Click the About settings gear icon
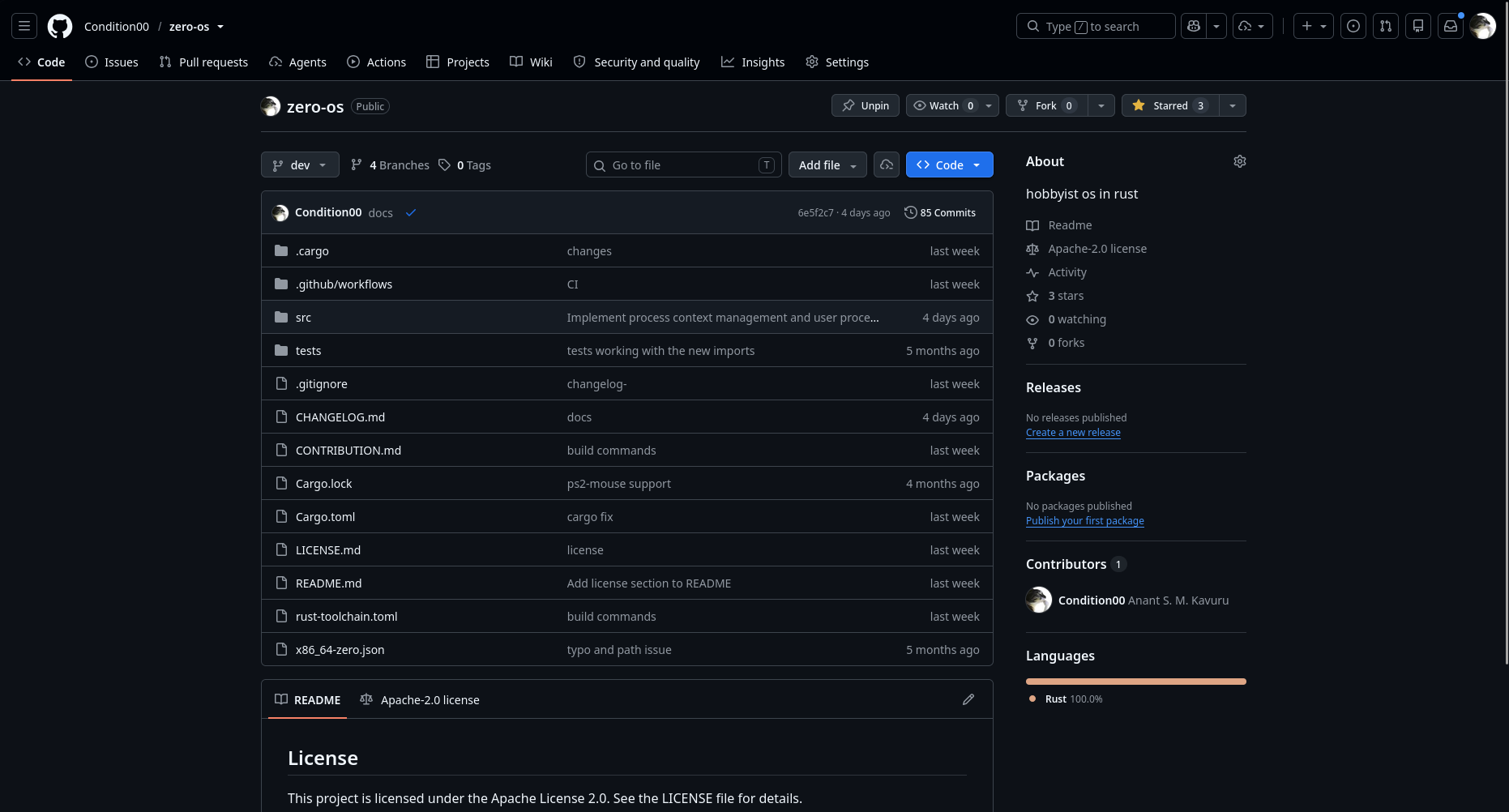 pos(1240,161)
